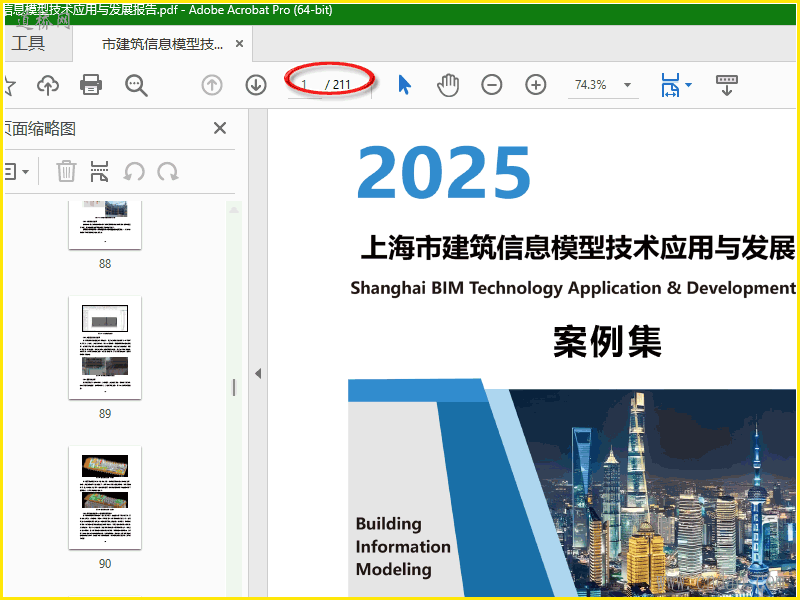The image size is (800, 600).
Task: Close the 市建筑信息模型技 document tab
Action: coord(239,44)
